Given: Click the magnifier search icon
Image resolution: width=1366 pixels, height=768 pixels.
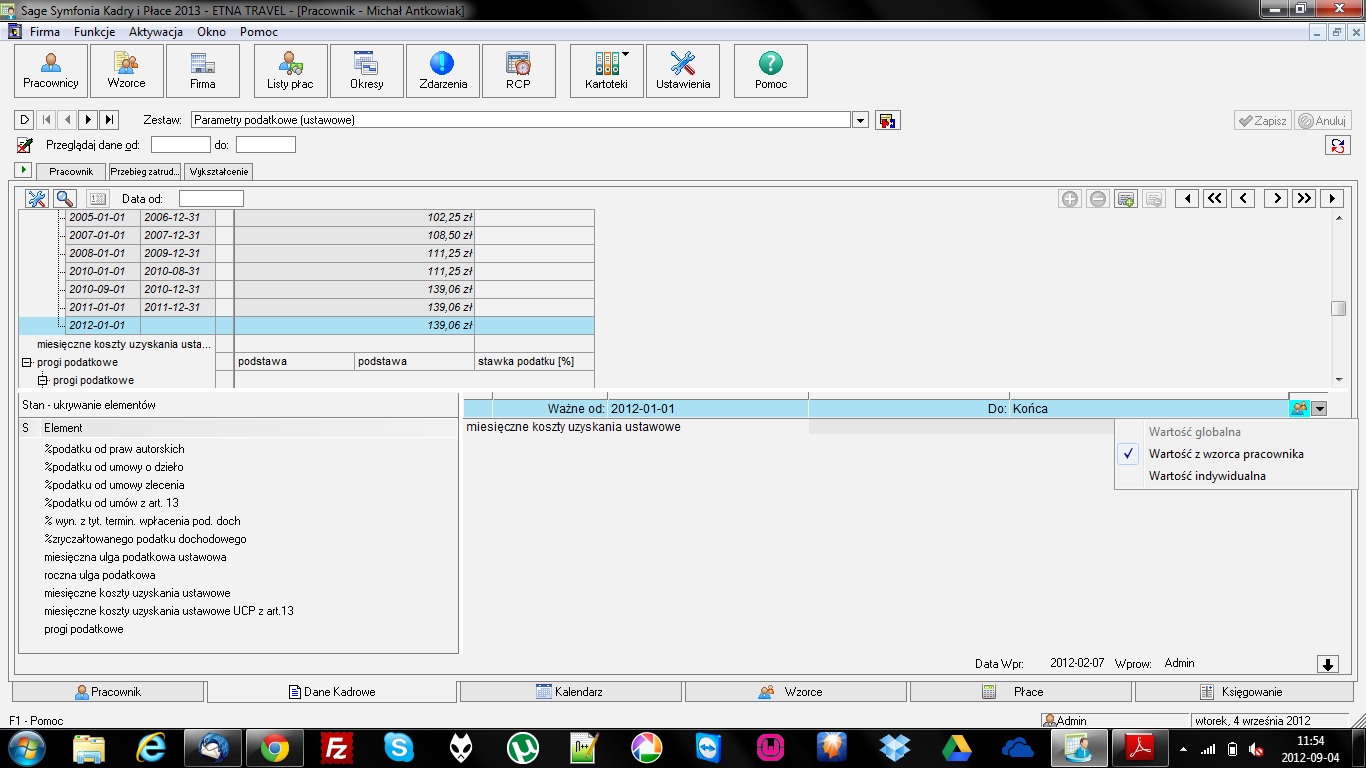Looking at the screenshot, I should [x=64, y=199].
